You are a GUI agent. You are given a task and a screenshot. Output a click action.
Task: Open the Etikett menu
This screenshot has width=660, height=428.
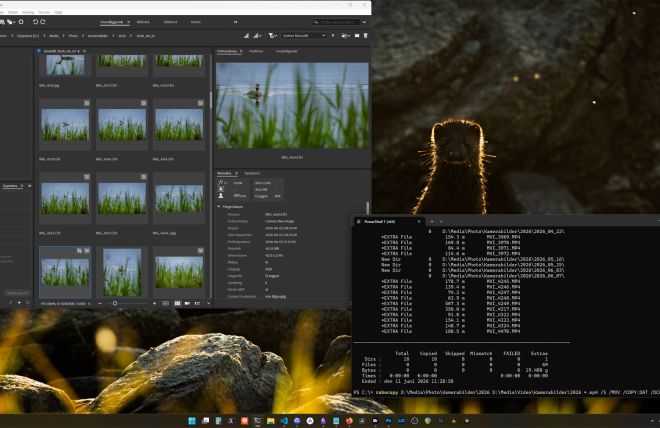click(13, 12)
